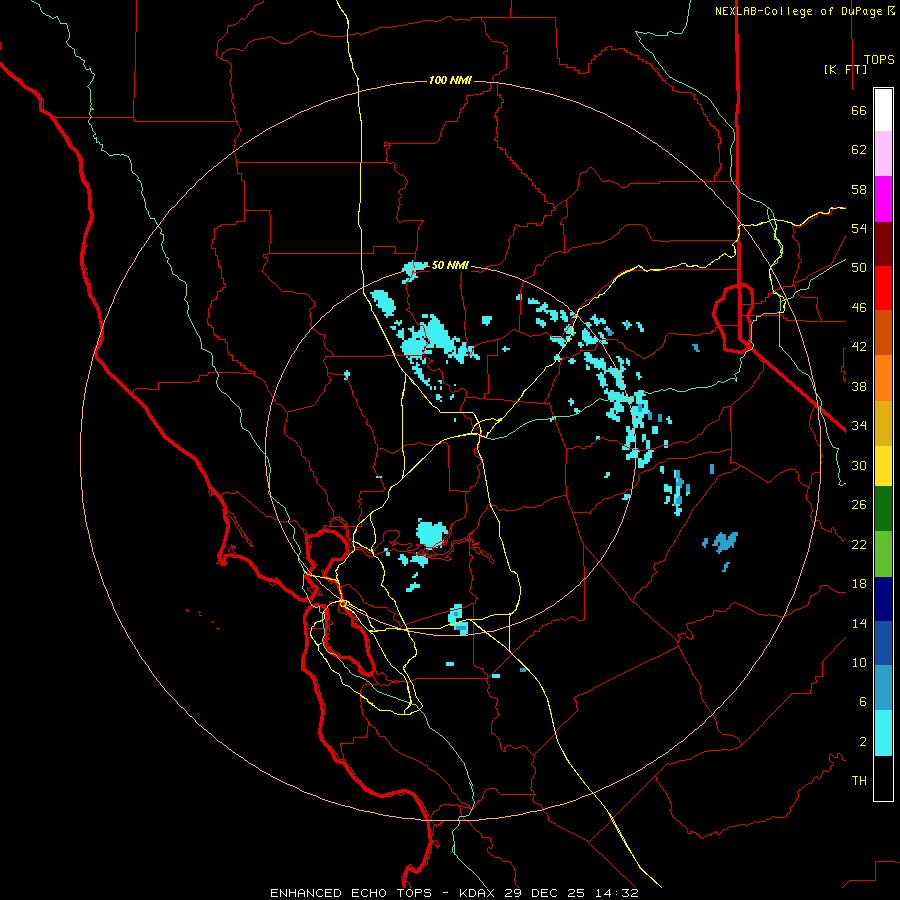Click the bright red 50 kft legend swatch
Screen dimensions: 900x900
883,288
